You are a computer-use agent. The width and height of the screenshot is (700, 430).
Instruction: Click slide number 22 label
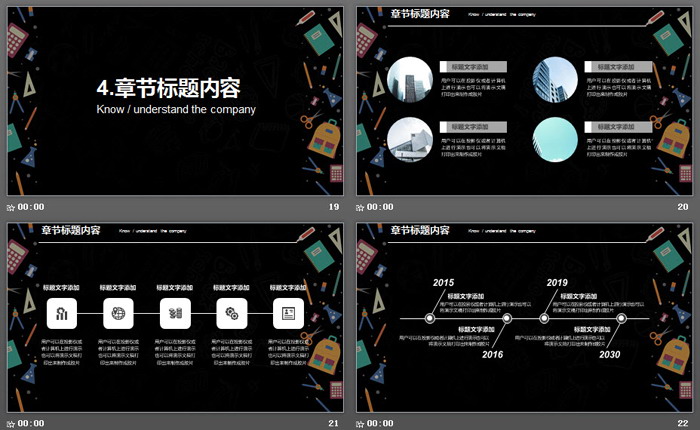pos(683,424)
